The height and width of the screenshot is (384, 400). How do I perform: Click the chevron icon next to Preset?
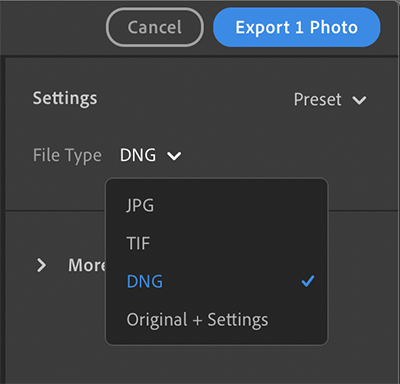[359, 100]
